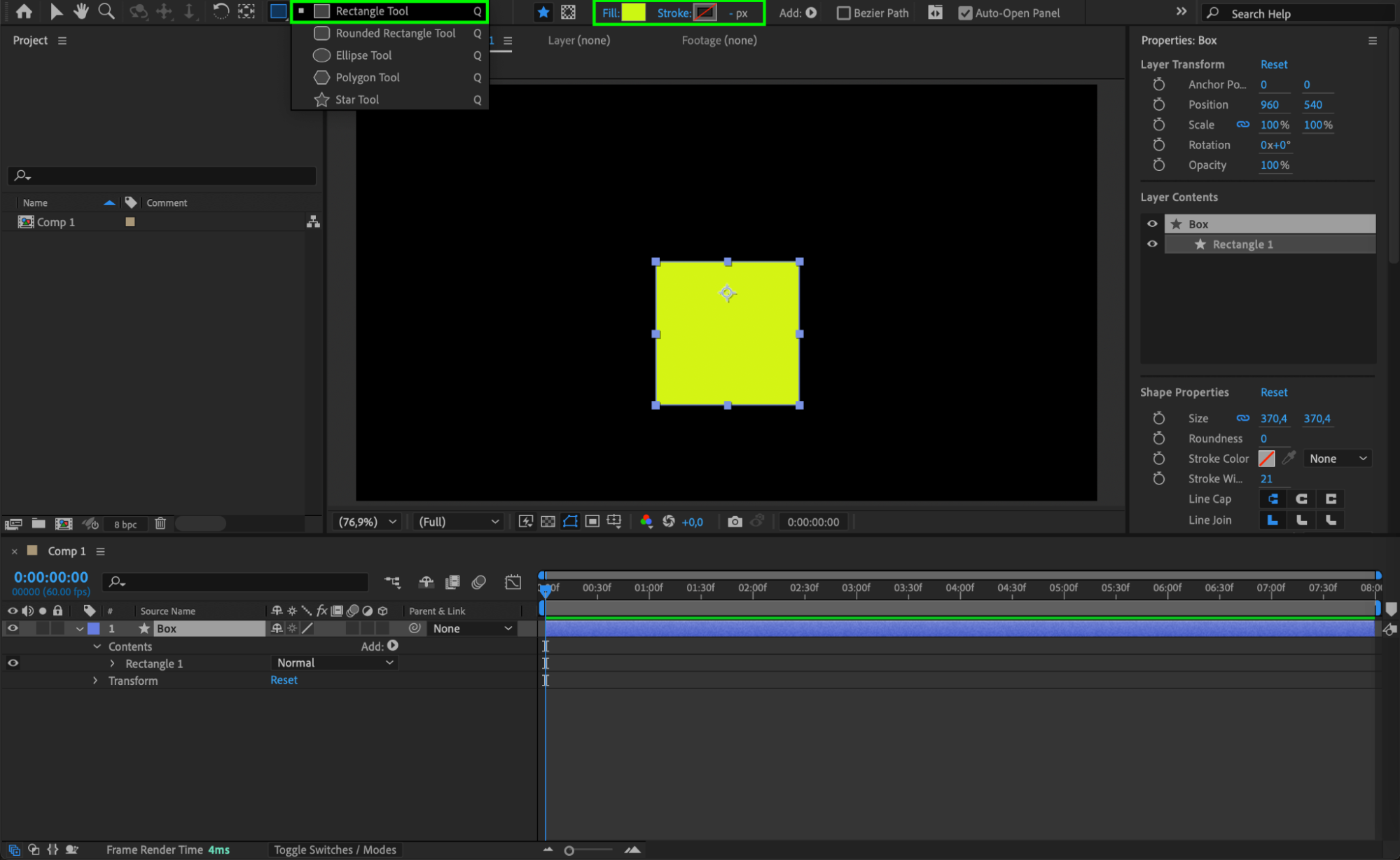Enable the Bezier Path checkbox
This screenshot has width=1400, height=860.
pos(844,13)
